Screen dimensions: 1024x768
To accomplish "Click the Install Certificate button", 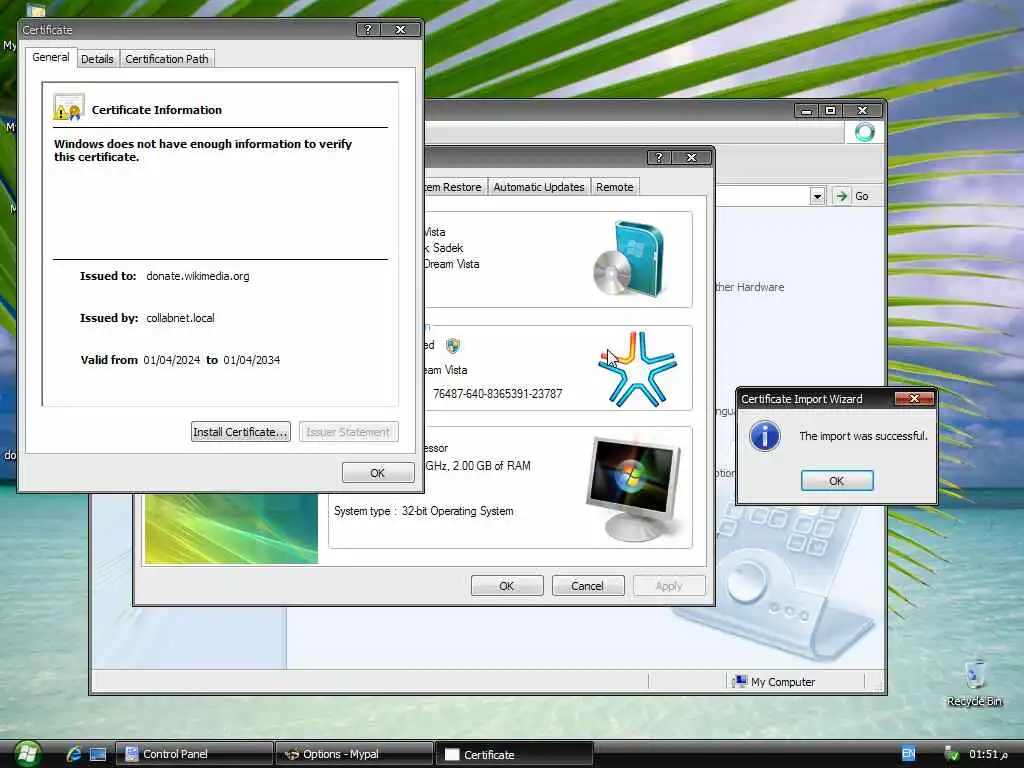I will pyautogui.click(x=240, y=432).
